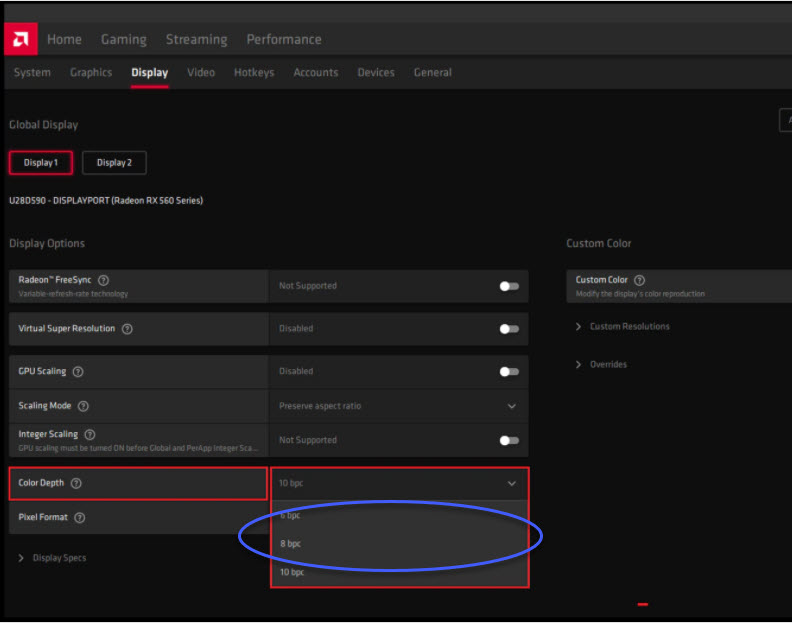Switch to the Graphics tab
The height and width of the screenshot is (623, 792).
point(91,72)
